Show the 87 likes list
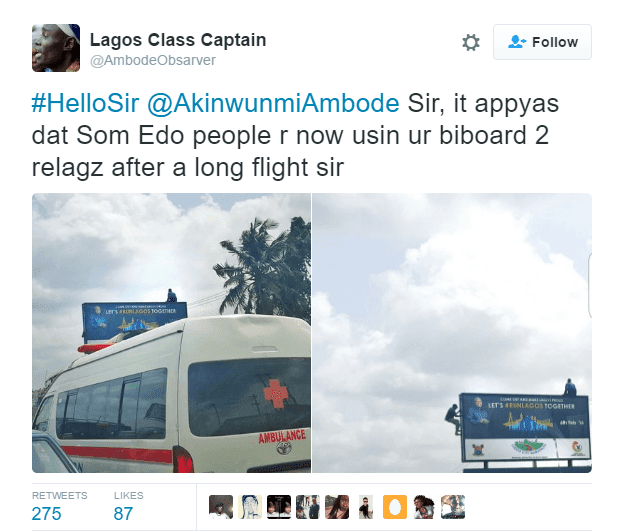618x531 pixels. pos(128,507)
